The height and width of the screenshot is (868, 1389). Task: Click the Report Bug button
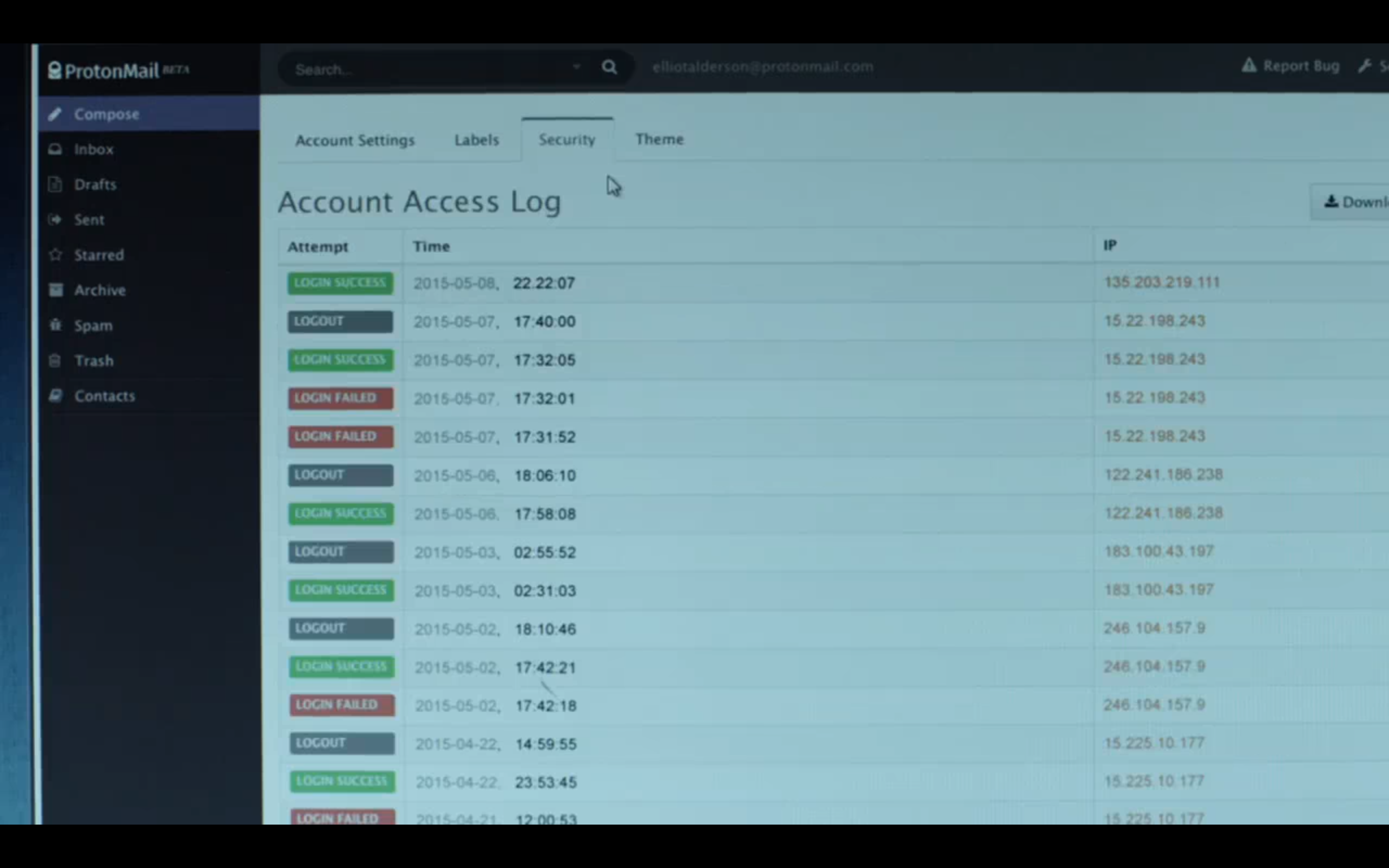(1291, 65)
